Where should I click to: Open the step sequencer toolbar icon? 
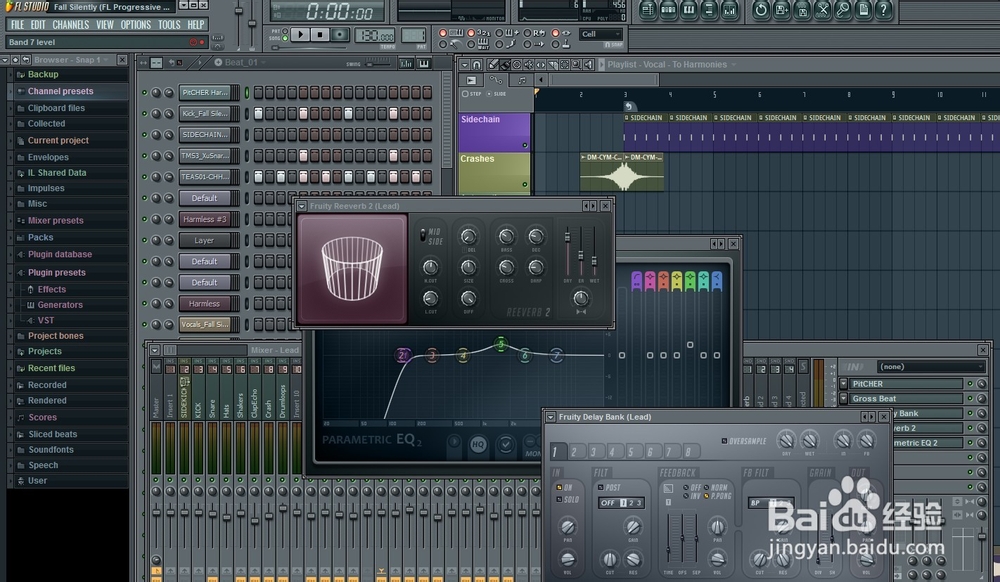pyautogui.click(x=668, y=10)
